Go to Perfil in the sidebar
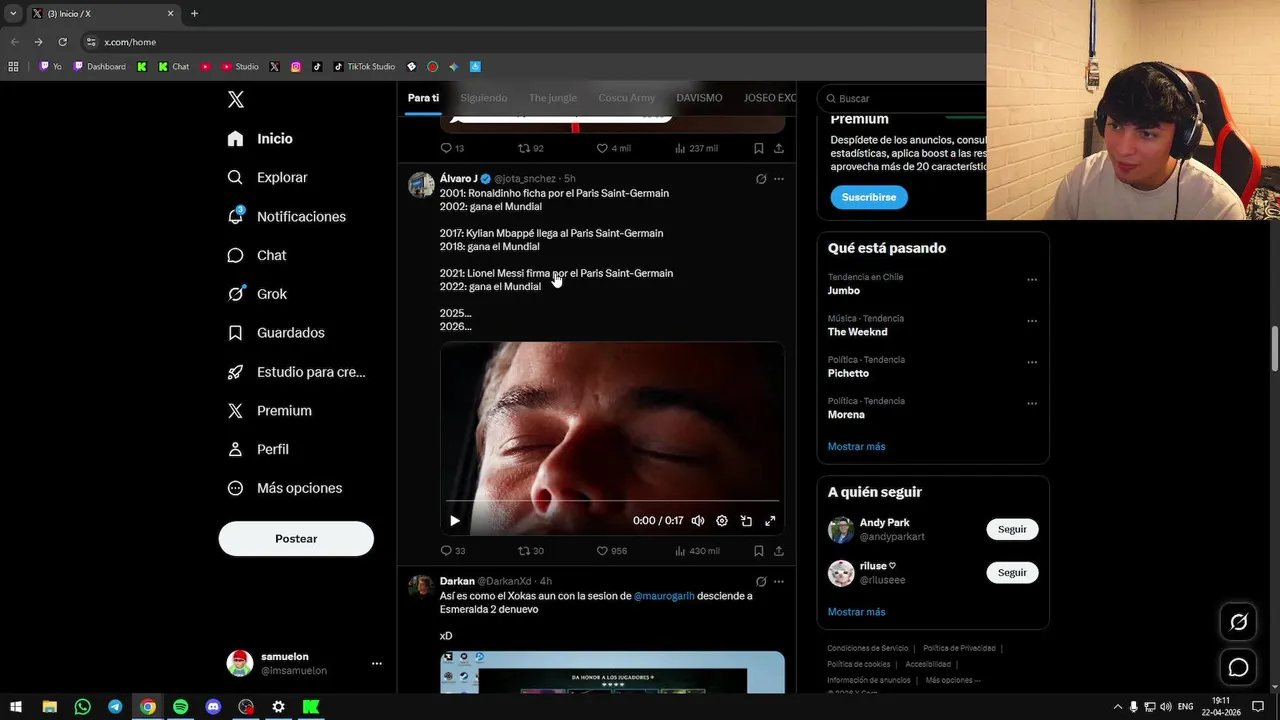Viewport: 1280px width, 720px height. pos(258,449)
